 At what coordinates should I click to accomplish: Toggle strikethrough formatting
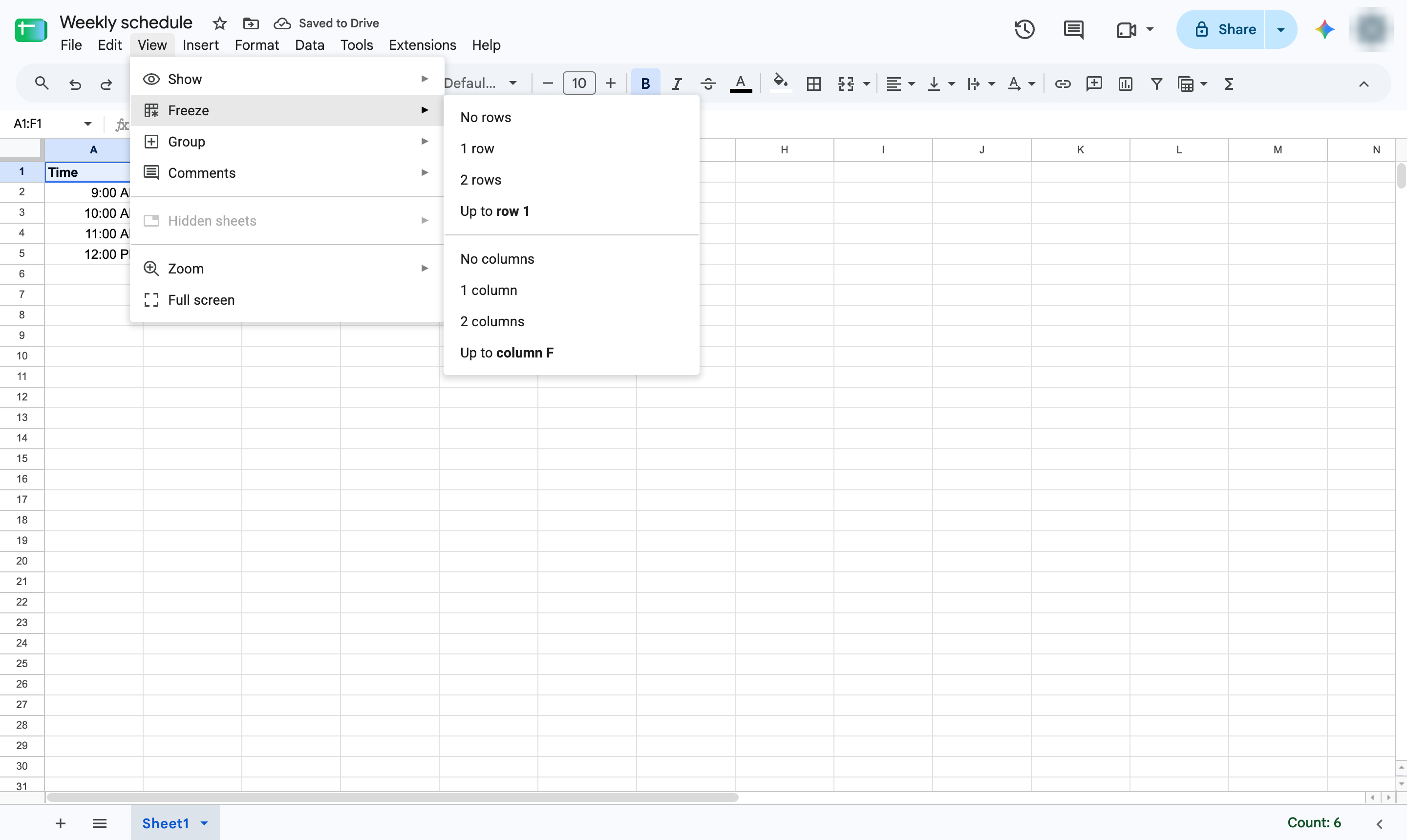(708, 84)
